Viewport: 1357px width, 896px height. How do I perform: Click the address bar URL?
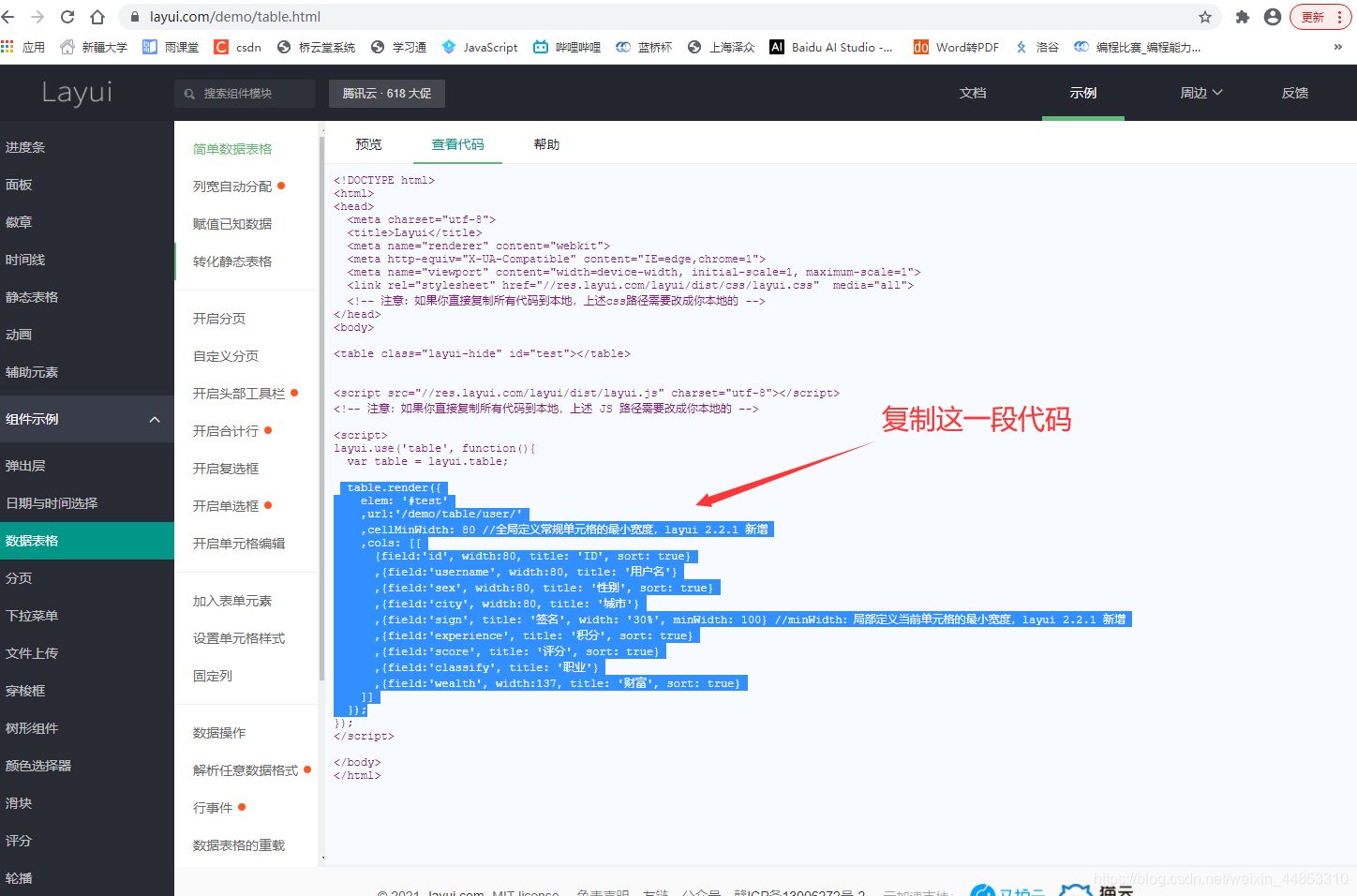pyautogui.click(x=235, y=17)
